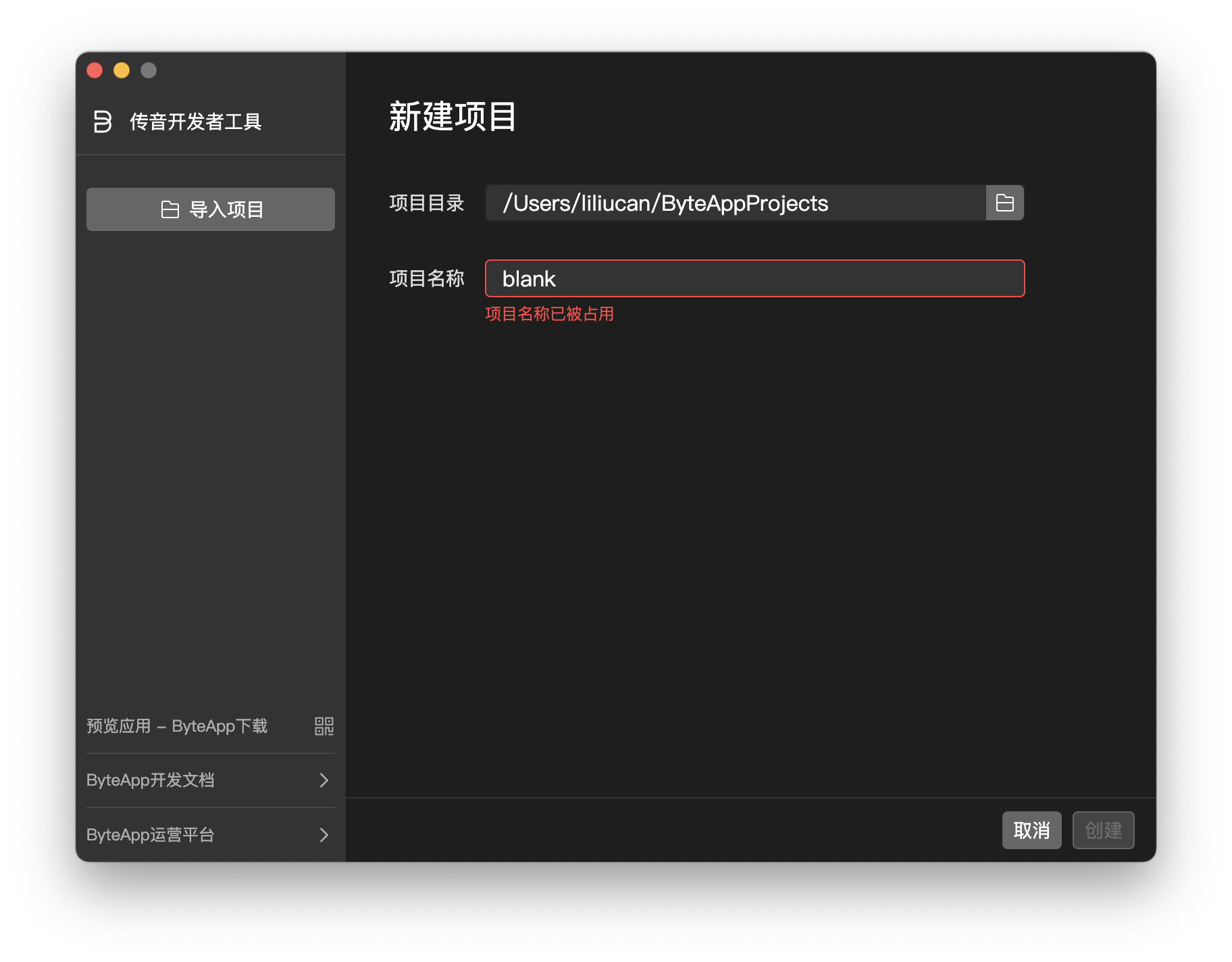Focus the 项目名称 input containing blank
This screenshot has height=962, width=1232.
pos(755,278)
